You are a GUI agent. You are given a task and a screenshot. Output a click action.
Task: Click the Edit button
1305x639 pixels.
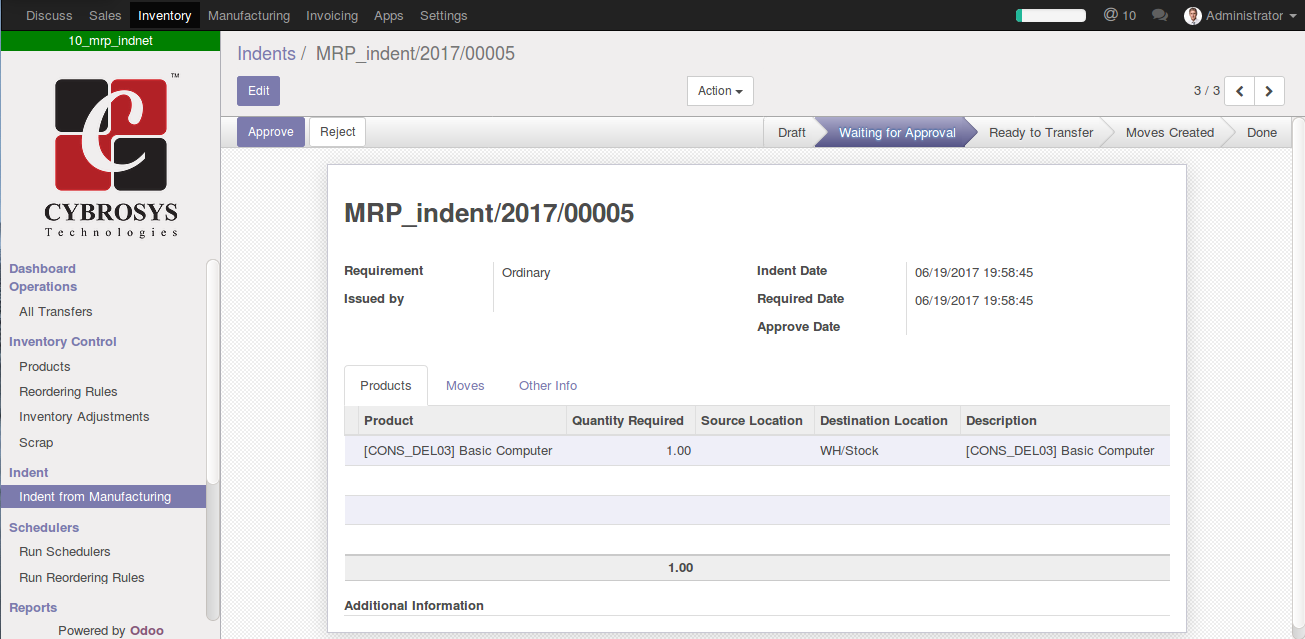258,91
